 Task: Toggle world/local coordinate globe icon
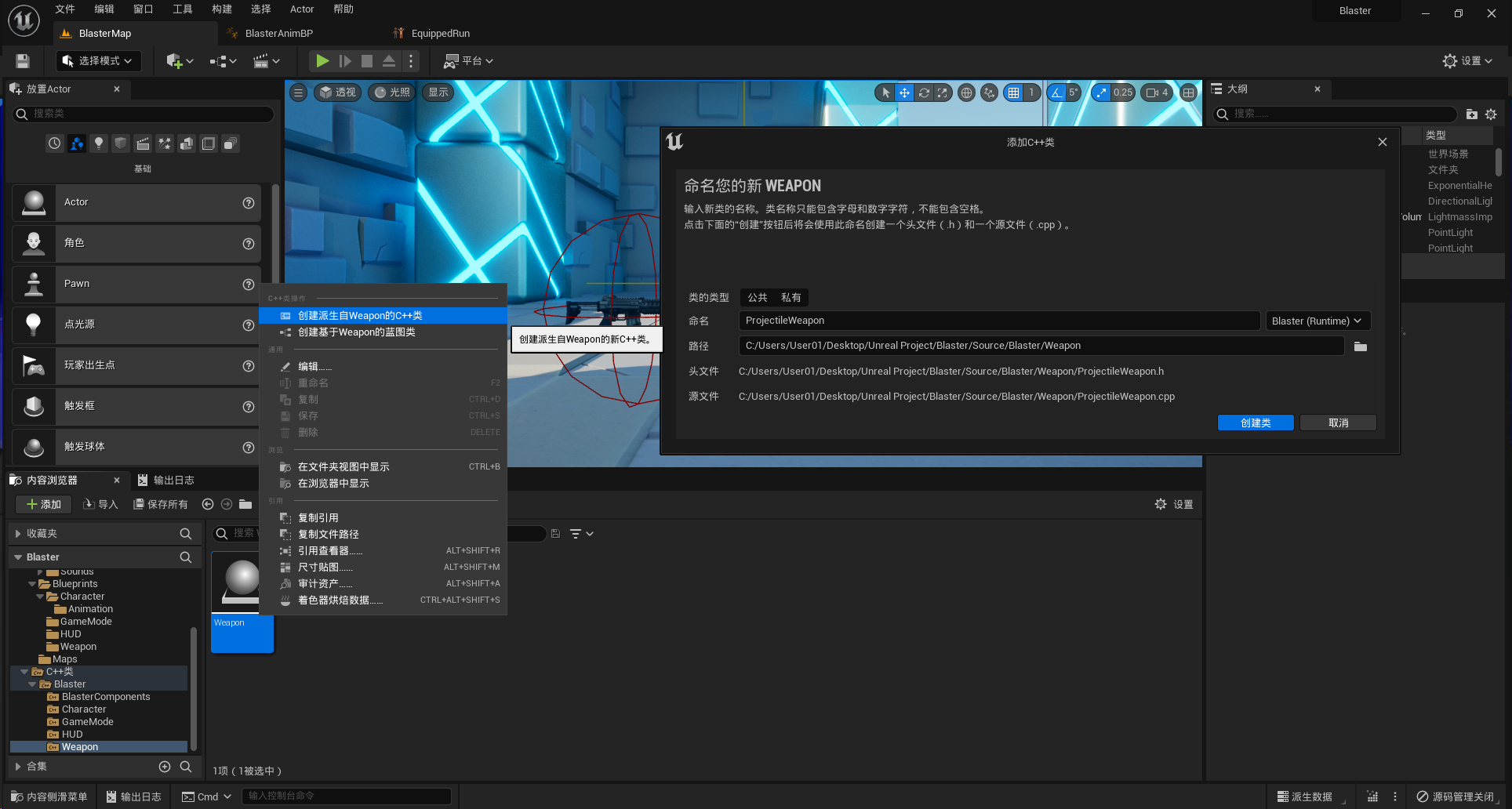[967, 93]
